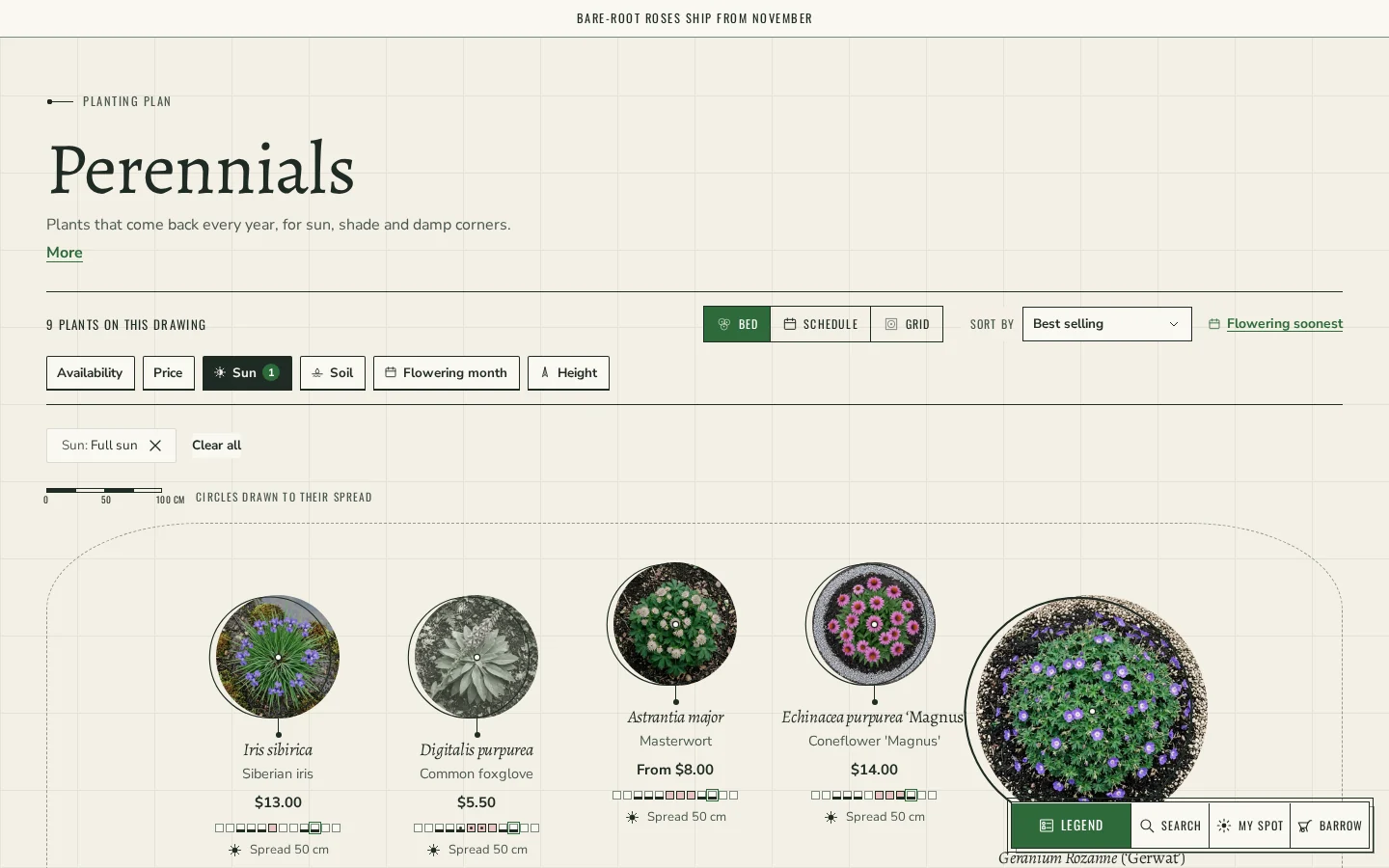Expand the More description link
Screen dimensions: 1389x868
pyautogui.click(x=65, y=253)
